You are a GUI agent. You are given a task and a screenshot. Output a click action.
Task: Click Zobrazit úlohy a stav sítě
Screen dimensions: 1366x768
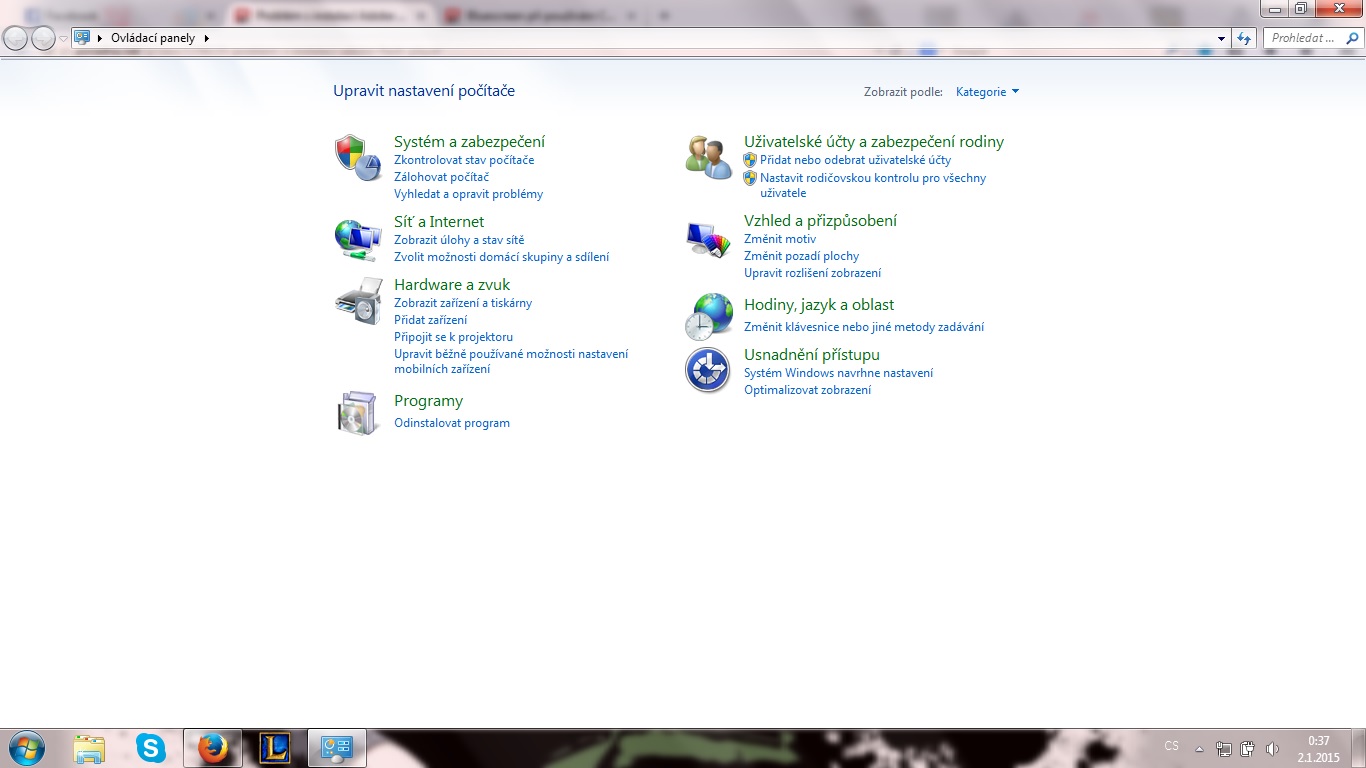[x=459, y=240]
